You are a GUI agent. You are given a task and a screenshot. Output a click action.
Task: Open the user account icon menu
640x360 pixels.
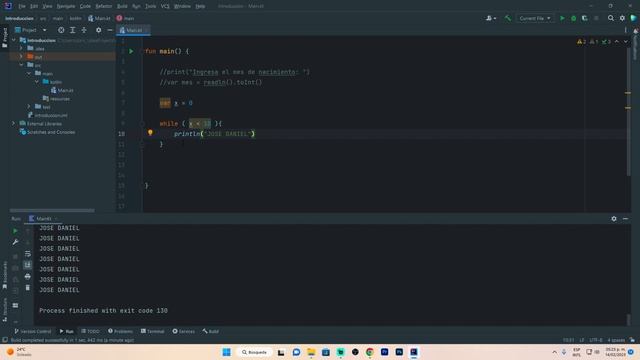pyautogui.click(x=491, y=18)
